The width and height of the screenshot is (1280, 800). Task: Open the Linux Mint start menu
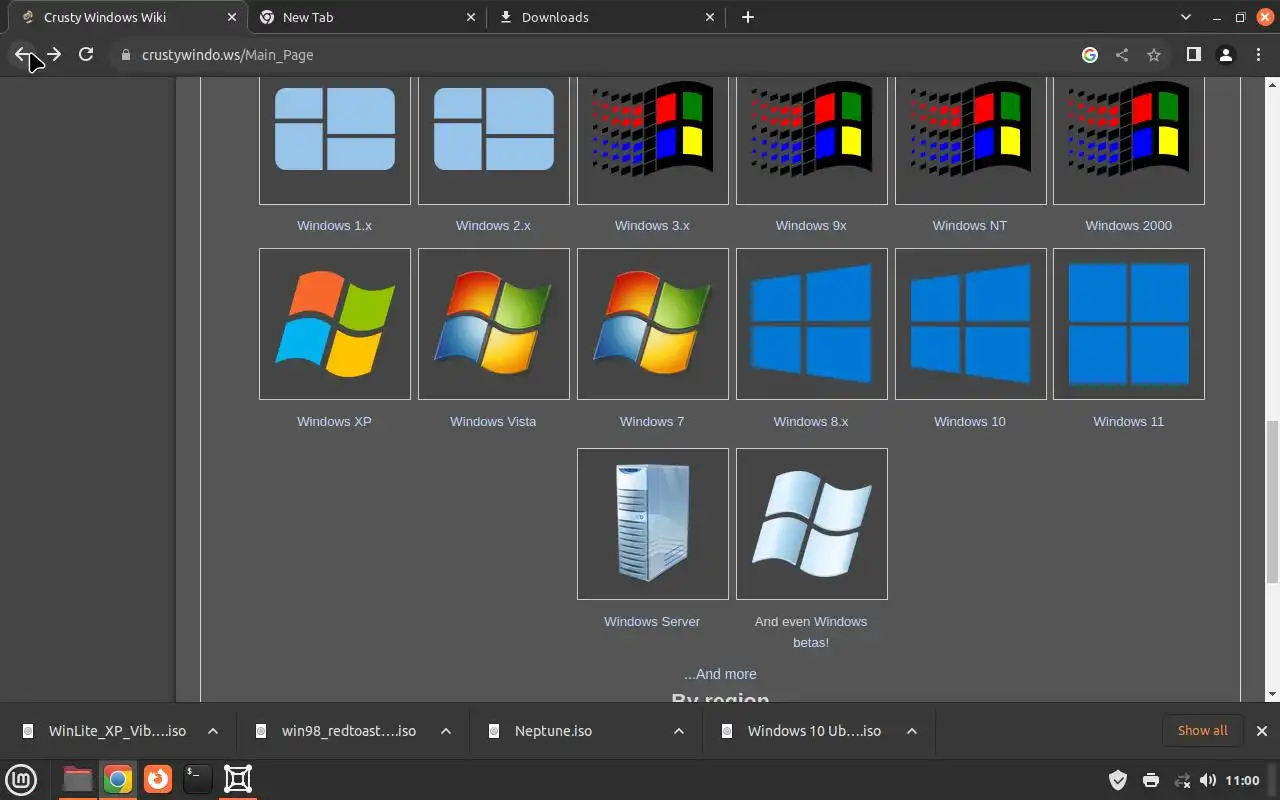pos(21,779)
